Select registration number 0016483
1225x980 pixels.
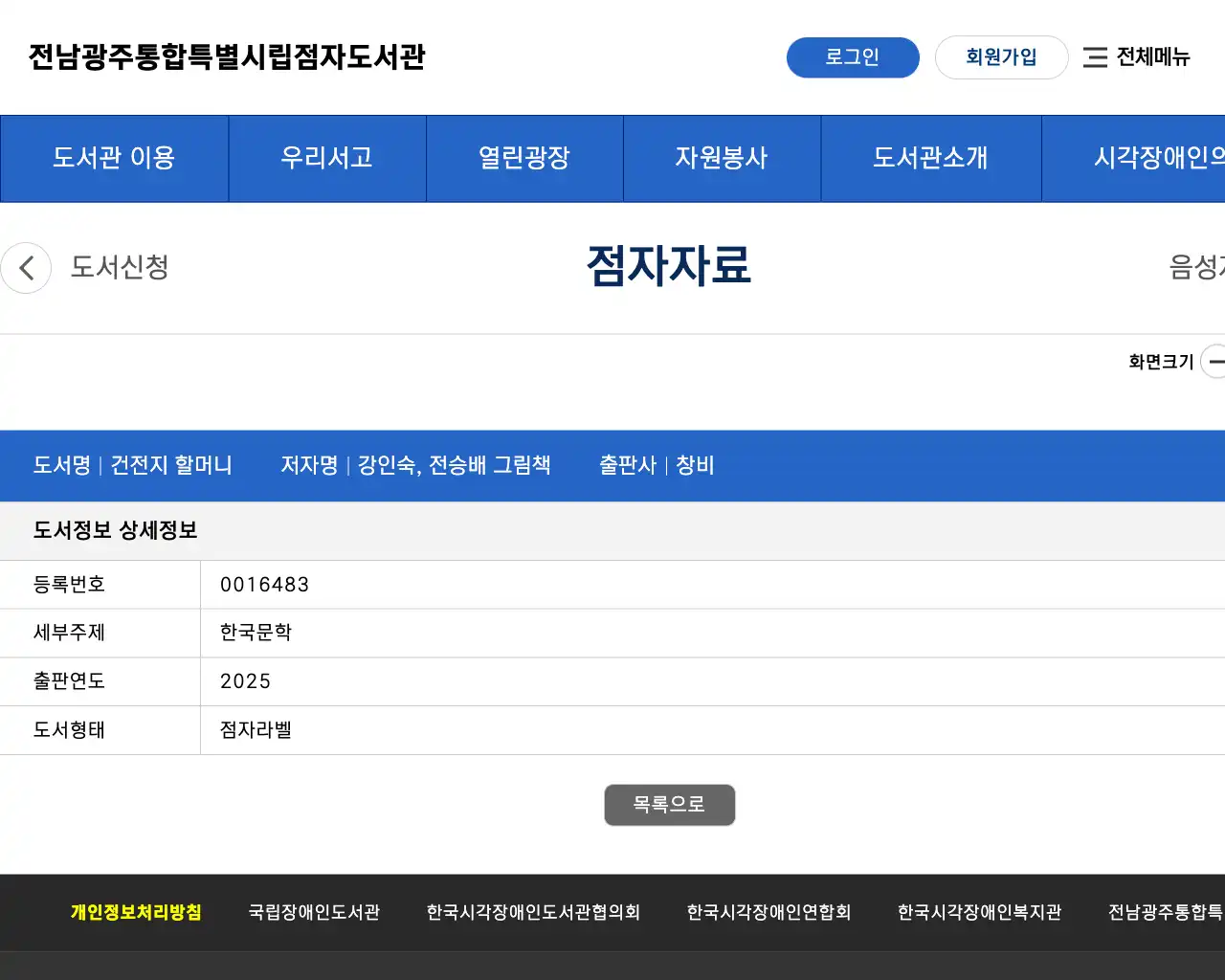click(264, 585)
